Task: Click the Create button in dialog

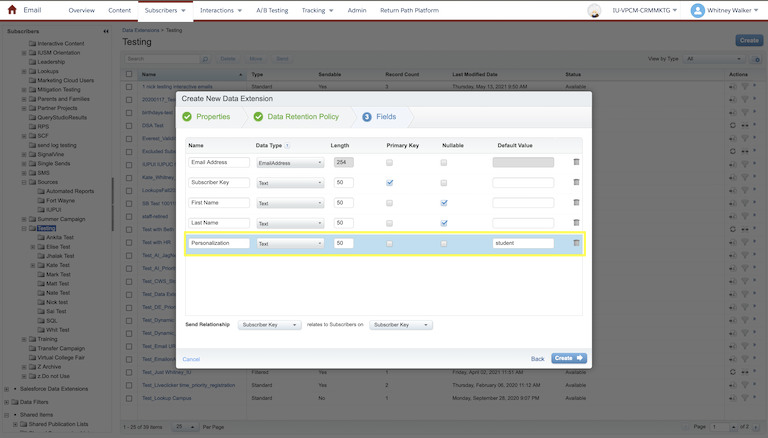Action: point(569,358)
